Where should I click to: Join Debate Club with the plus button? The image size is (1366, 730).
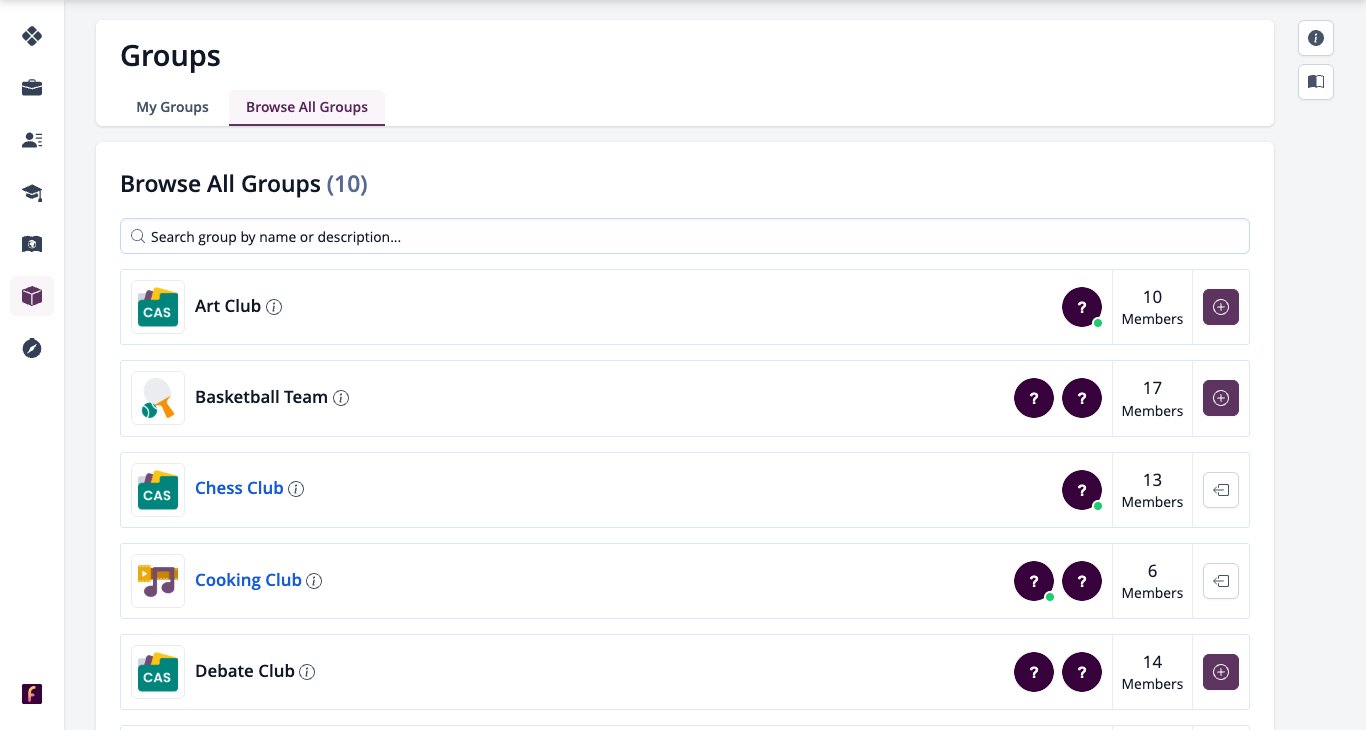[1220, 672]
